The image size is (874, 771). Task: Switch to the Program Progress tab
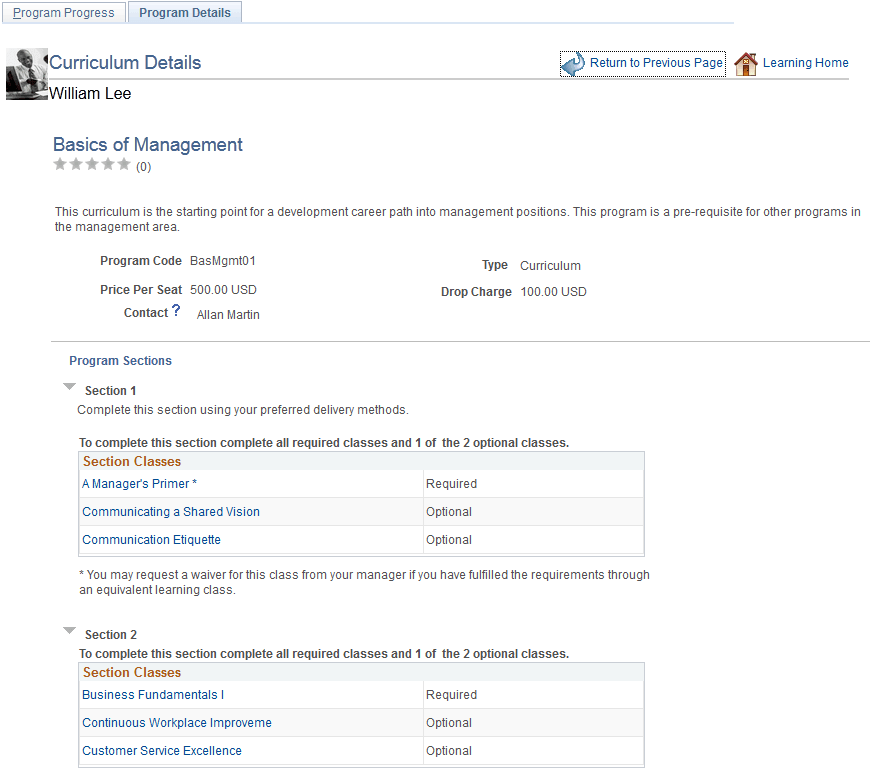pyautogui.click(x=63, y=12)
